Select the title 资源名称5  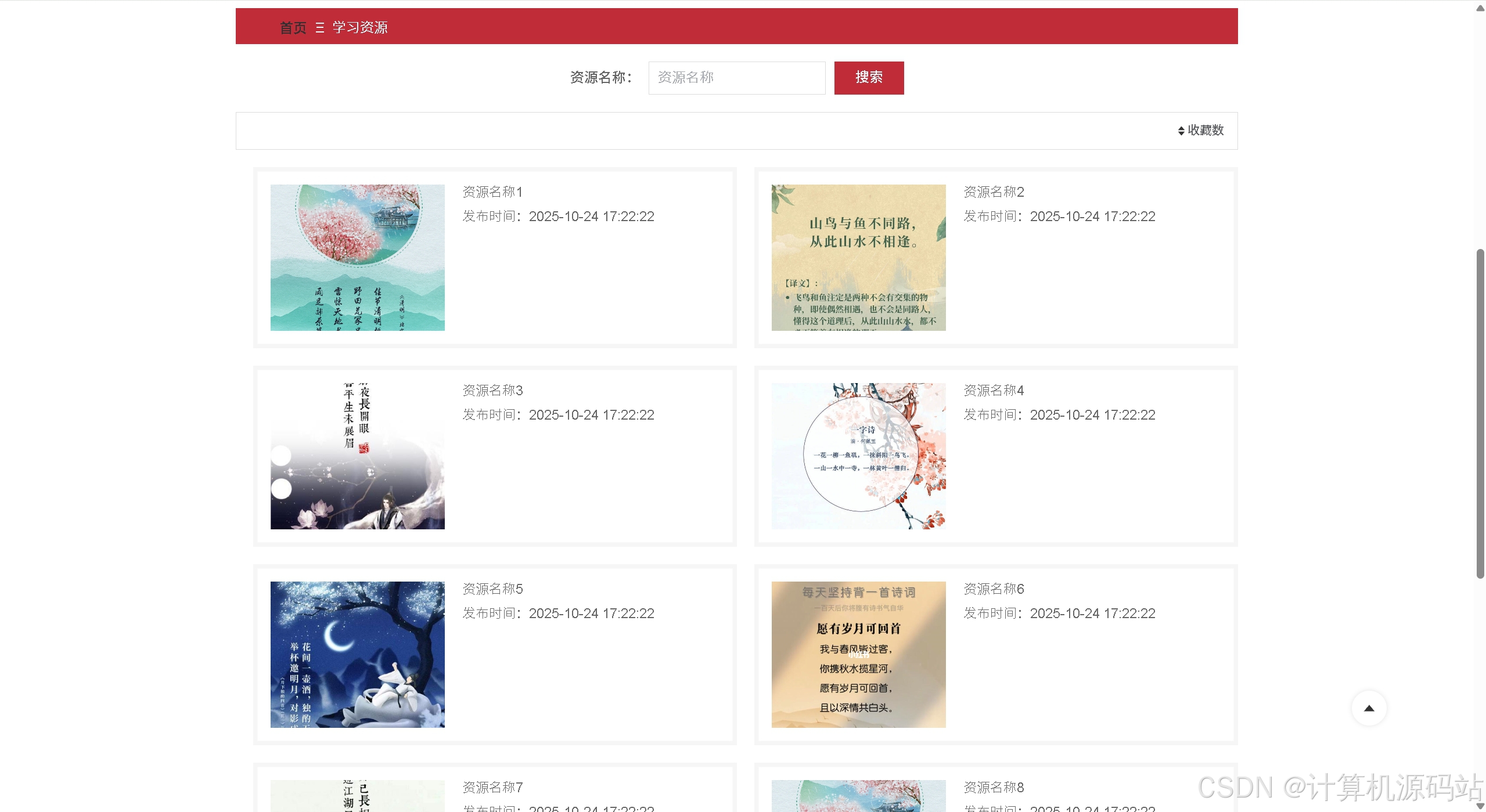pyautogui.click(x=492, y=589)
